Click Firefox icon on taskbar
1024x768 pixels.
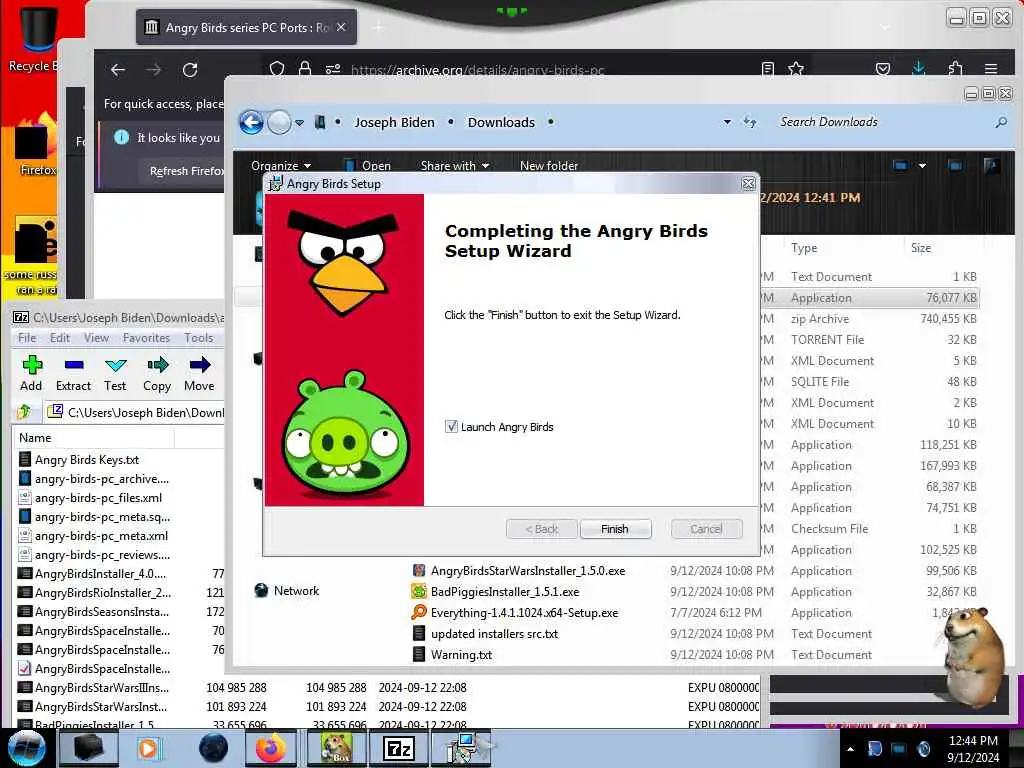(270, 748)
